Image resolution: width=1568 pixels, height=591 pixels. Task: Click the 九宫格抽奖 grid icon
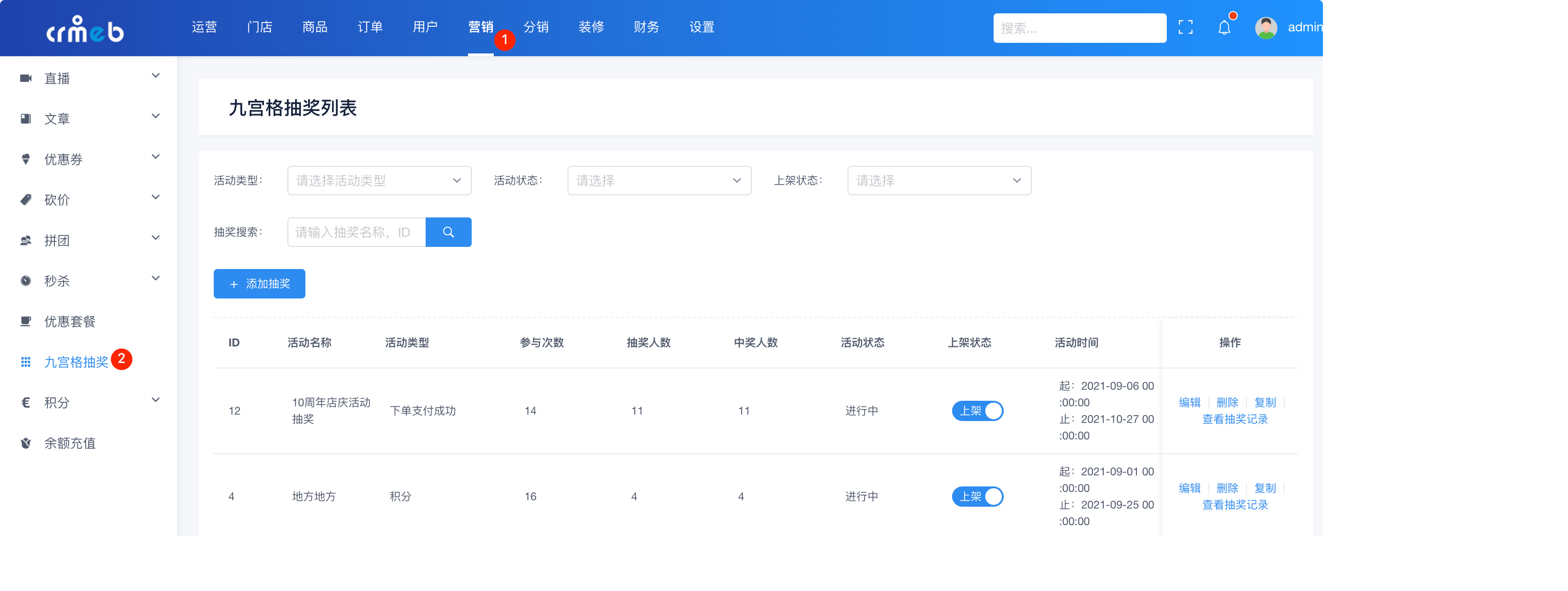(x=26, y=362)
